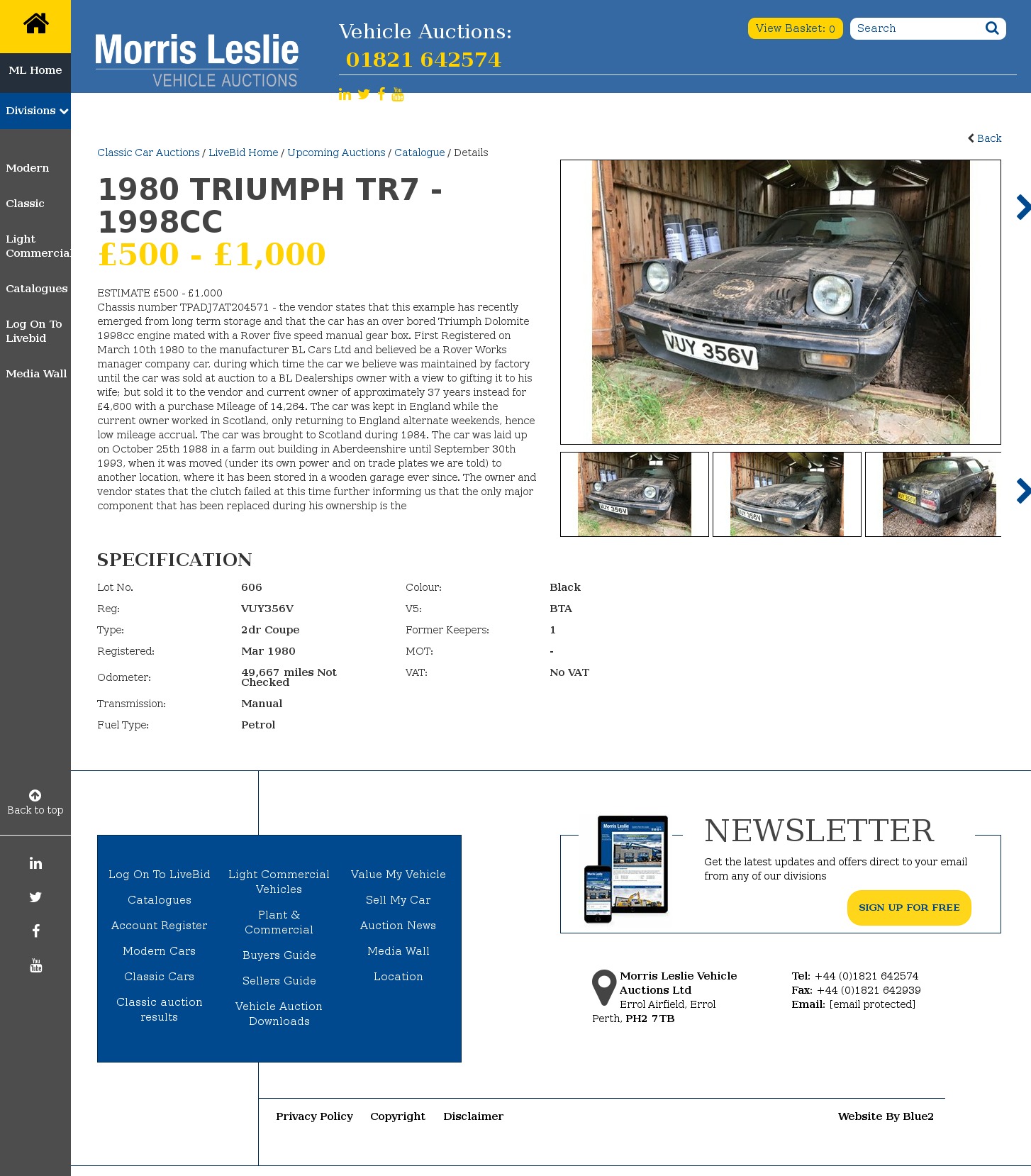Open Log On To Livebid sidebar item
Image resolution: width=1031 pixels, height=1176 pixels.
[x=34, y=331]
